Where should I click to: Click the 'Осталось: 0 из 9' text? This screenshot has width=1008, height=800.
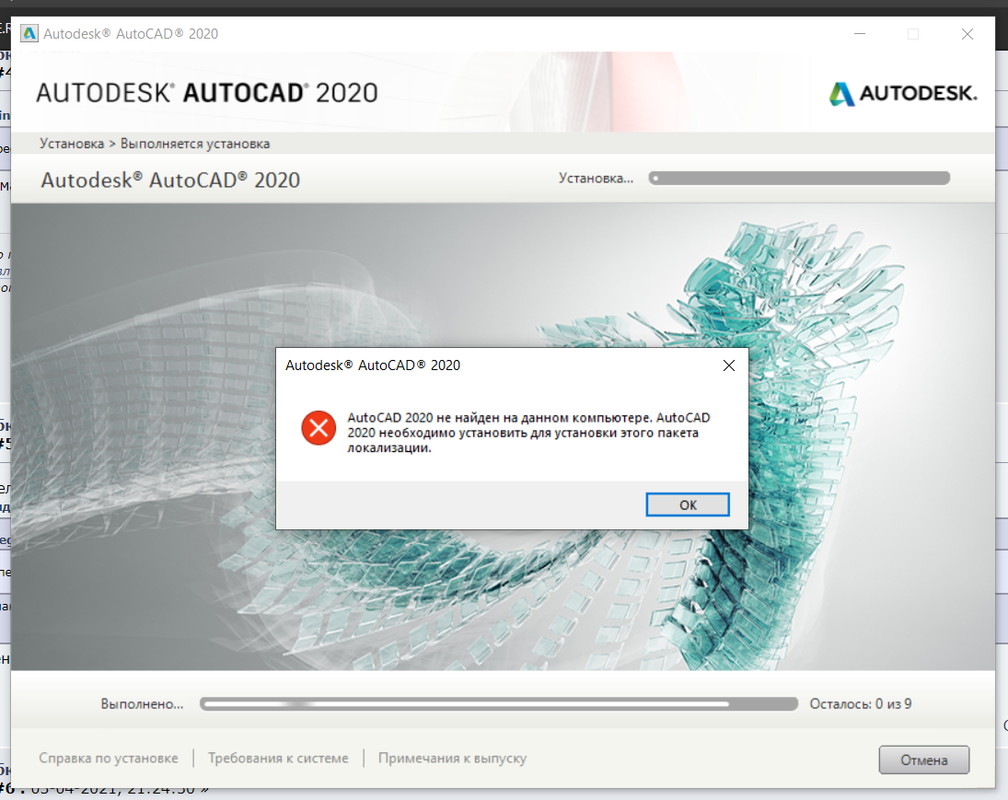860,704
